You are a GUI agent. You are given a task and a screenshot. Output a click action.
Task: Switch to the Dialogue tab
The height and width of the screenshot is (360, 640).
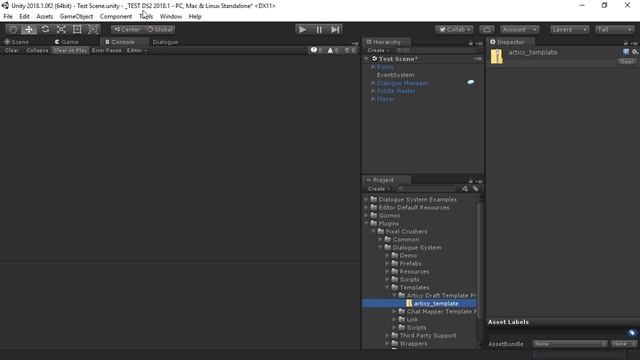[165, 42]
